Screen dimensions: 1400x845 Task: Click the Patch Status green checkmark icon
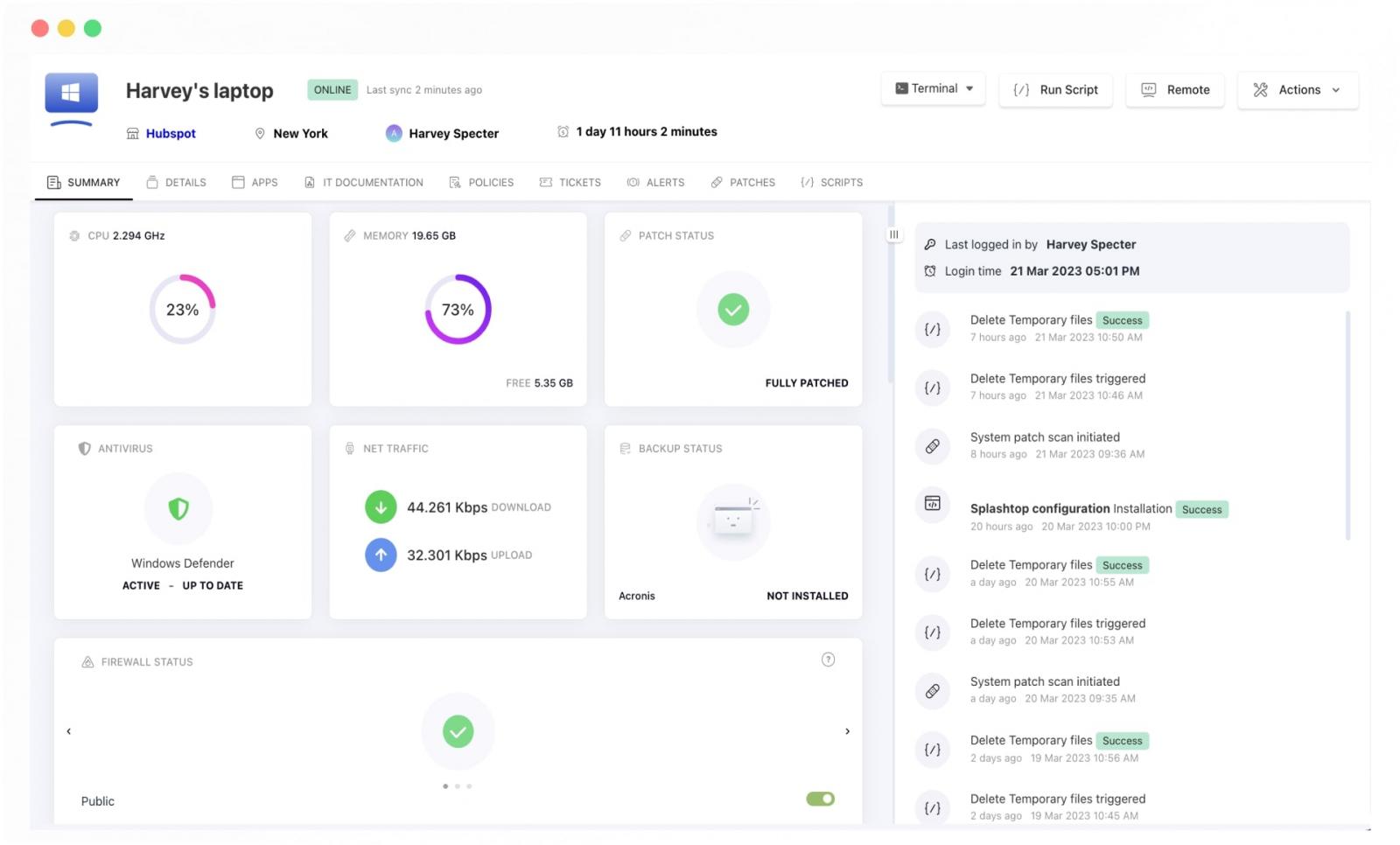click(733, 310)
